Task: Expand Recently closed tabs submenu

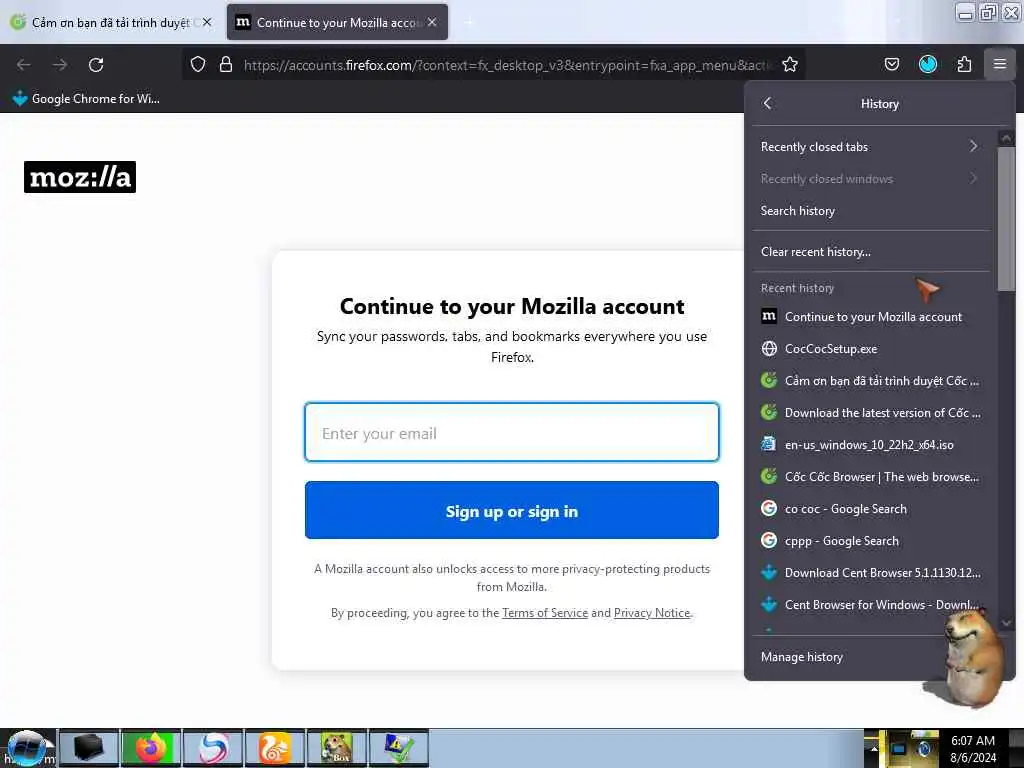Action: point(871,146)
